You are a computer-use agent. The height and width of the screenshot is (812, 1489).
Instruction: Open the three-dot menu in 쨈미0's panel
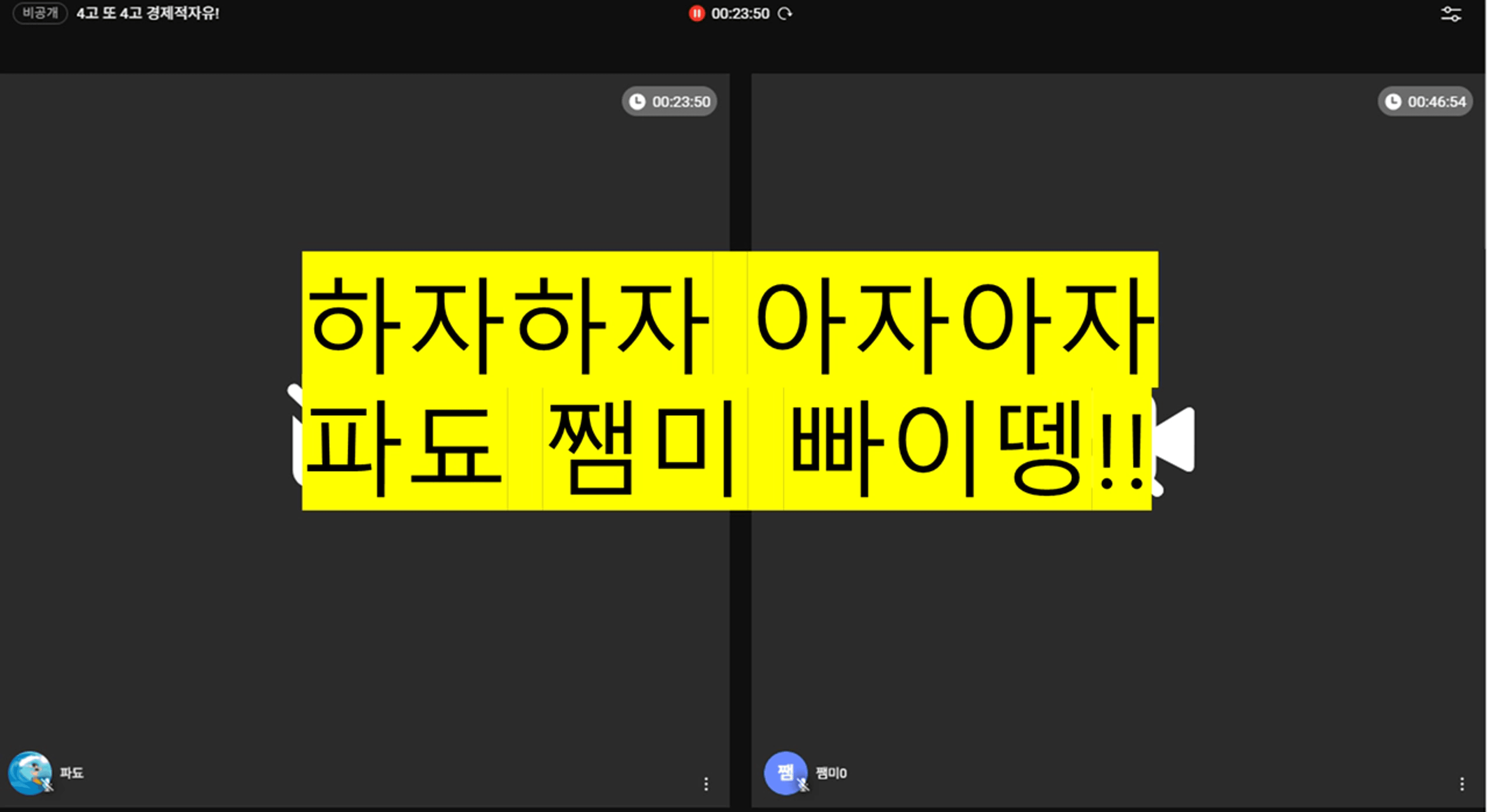1462,784
